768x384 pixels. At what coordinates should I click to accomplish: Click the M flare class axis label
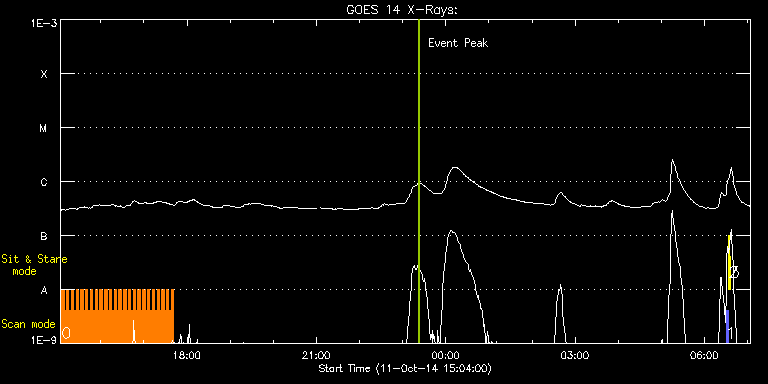pos(44,128)
